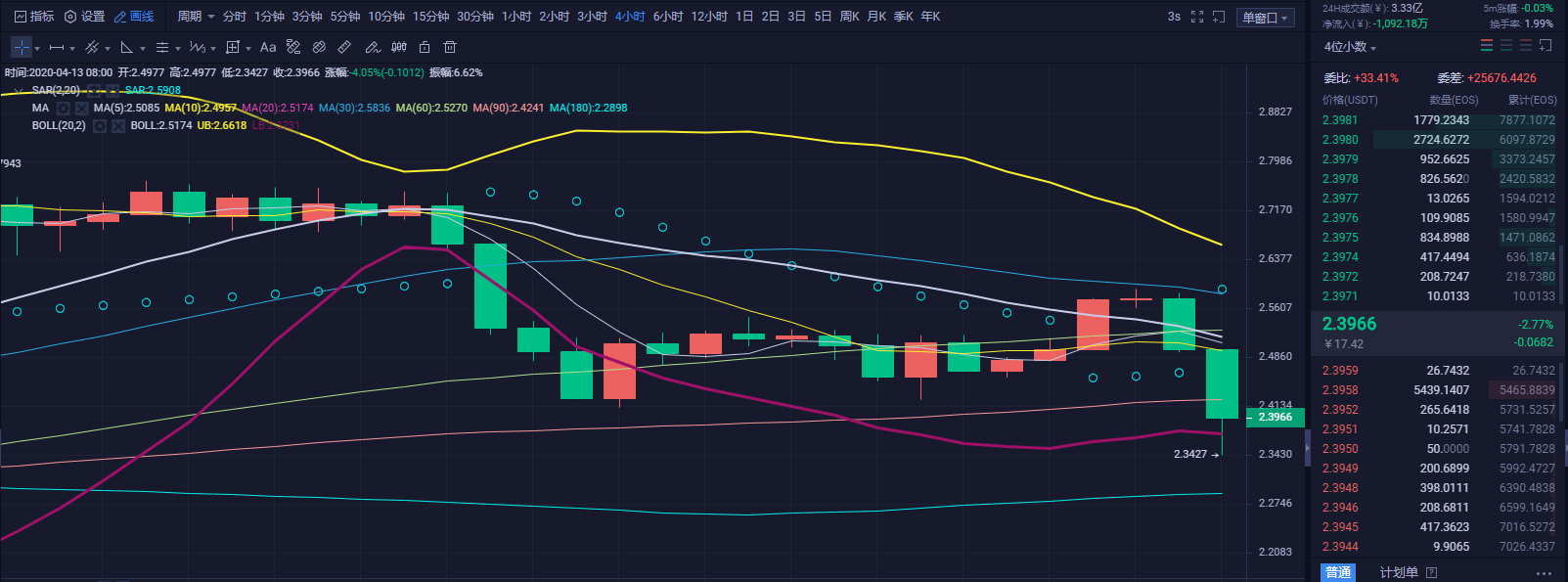This screenshot has width=1568, height=582.
Task: Select the crosshair cursor drawing tool
Action: tap(22, 47)
